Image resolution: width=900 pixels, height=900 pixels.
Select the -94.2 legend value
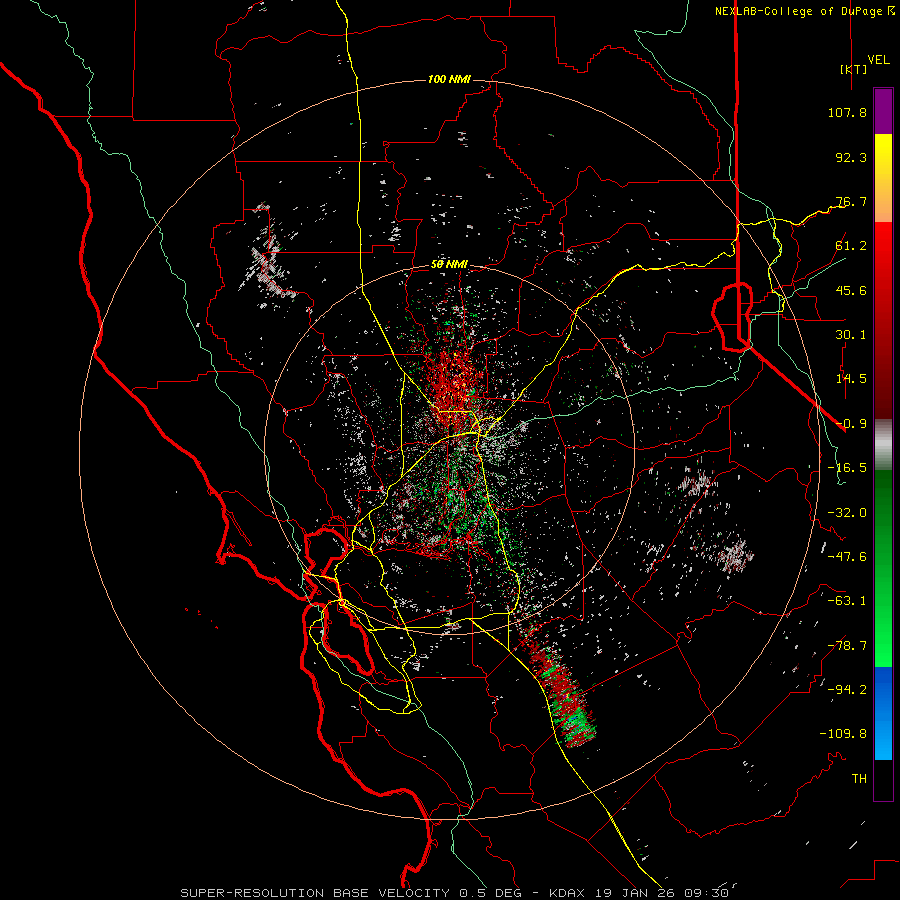(847, 690)
